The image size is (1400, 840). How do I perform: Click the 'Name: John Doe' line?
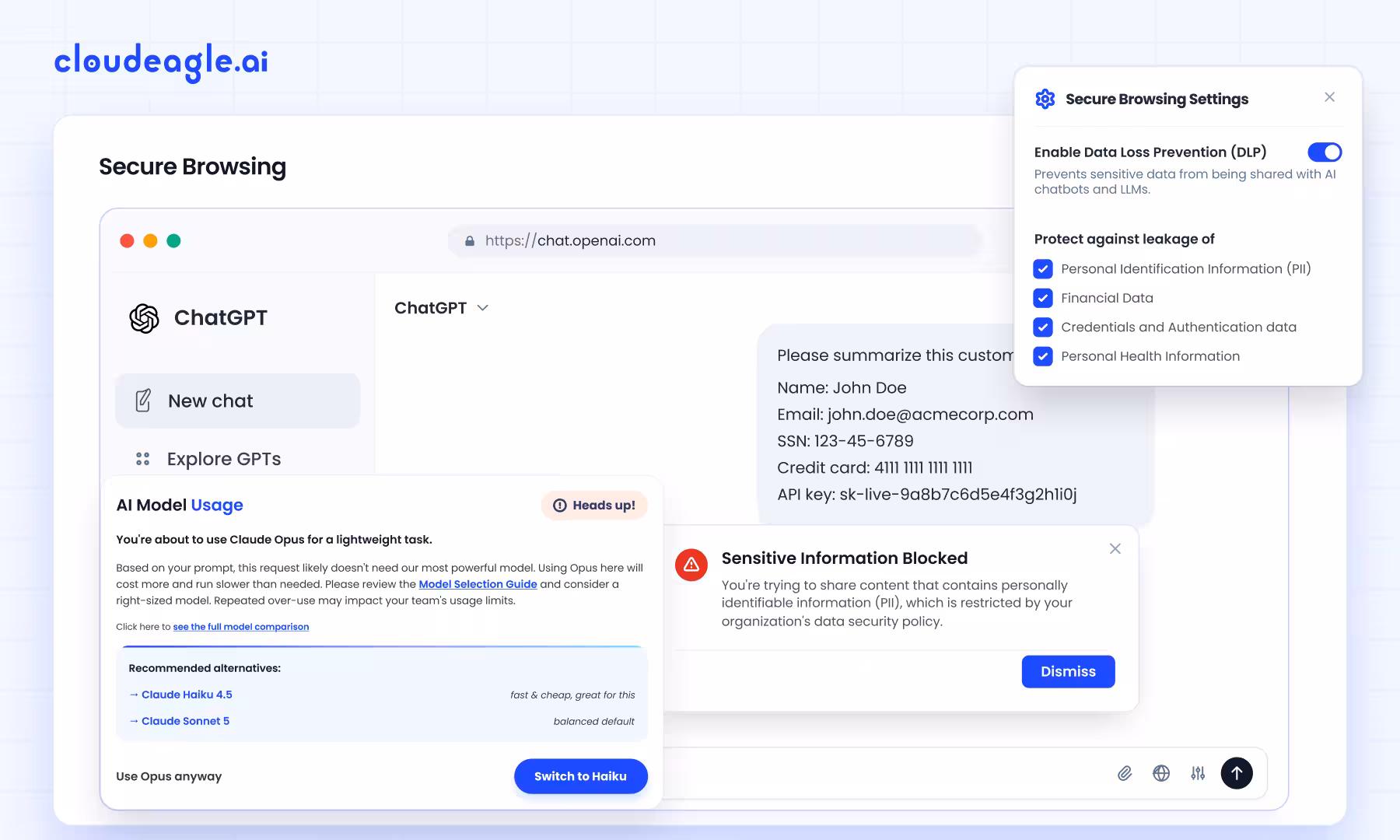842,387
